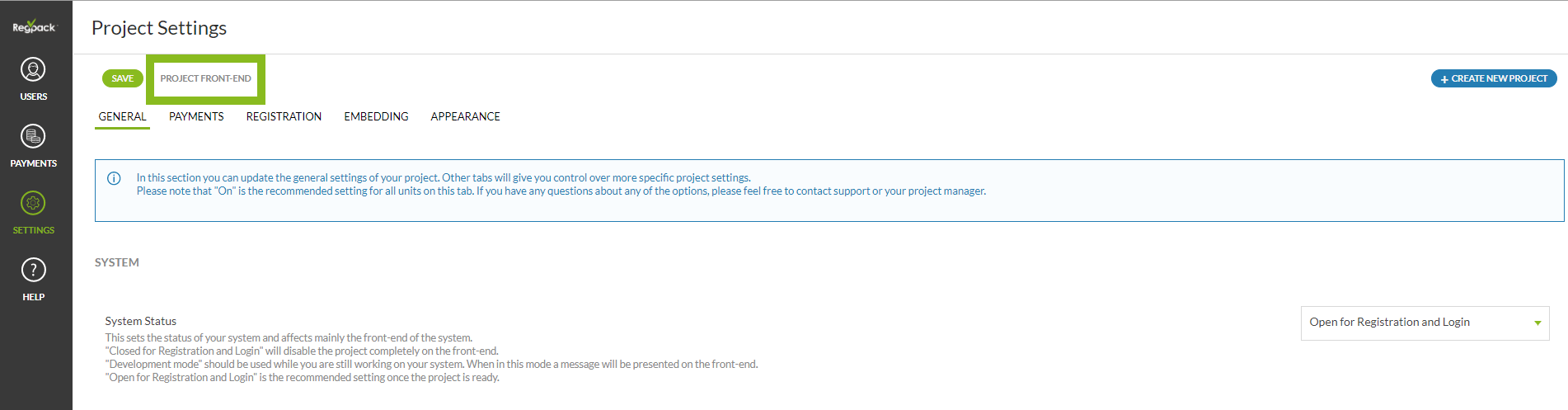Switch to the Payments settings tab
Viewport: 1568px width, 410px height.
coord(196,116)
